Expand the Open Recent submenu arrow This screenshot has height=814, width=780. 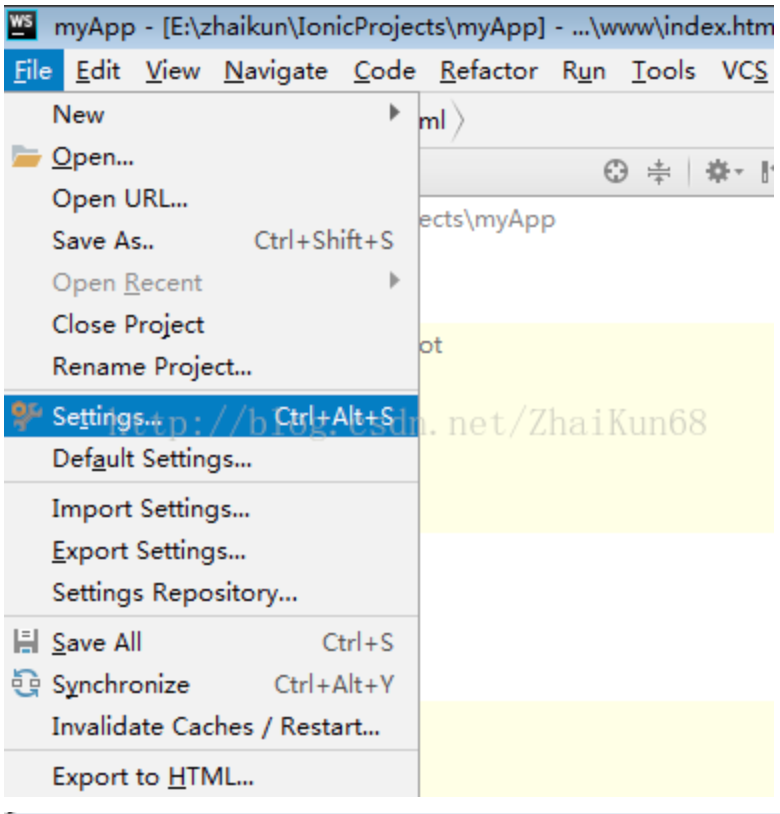coord(395,281)
